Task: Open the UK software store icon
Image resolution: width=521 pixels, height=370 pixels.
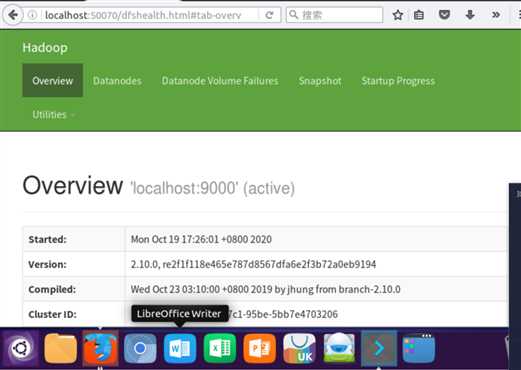Action: coord(299,348)
